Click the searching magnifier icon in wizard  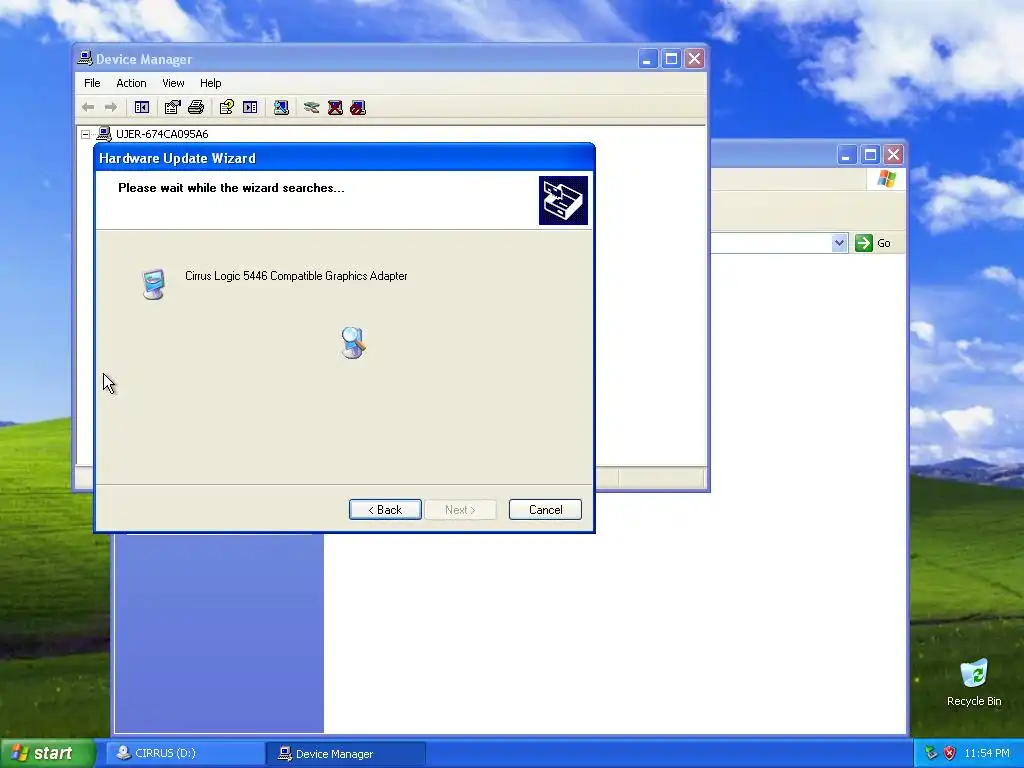click(x=353, y=343)
